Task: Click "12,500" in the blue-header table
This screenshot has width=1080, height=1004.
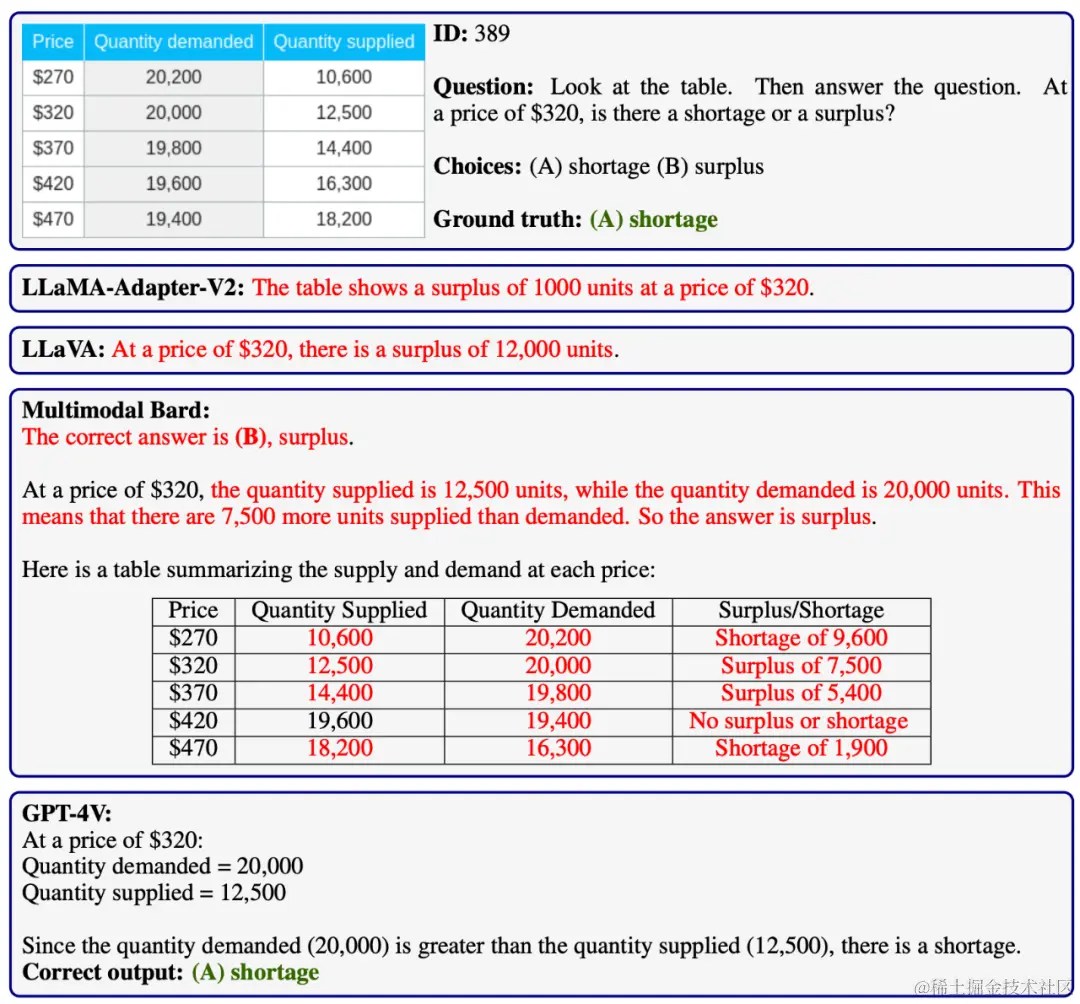Action: pyautogui.click(x=344, y=113)
